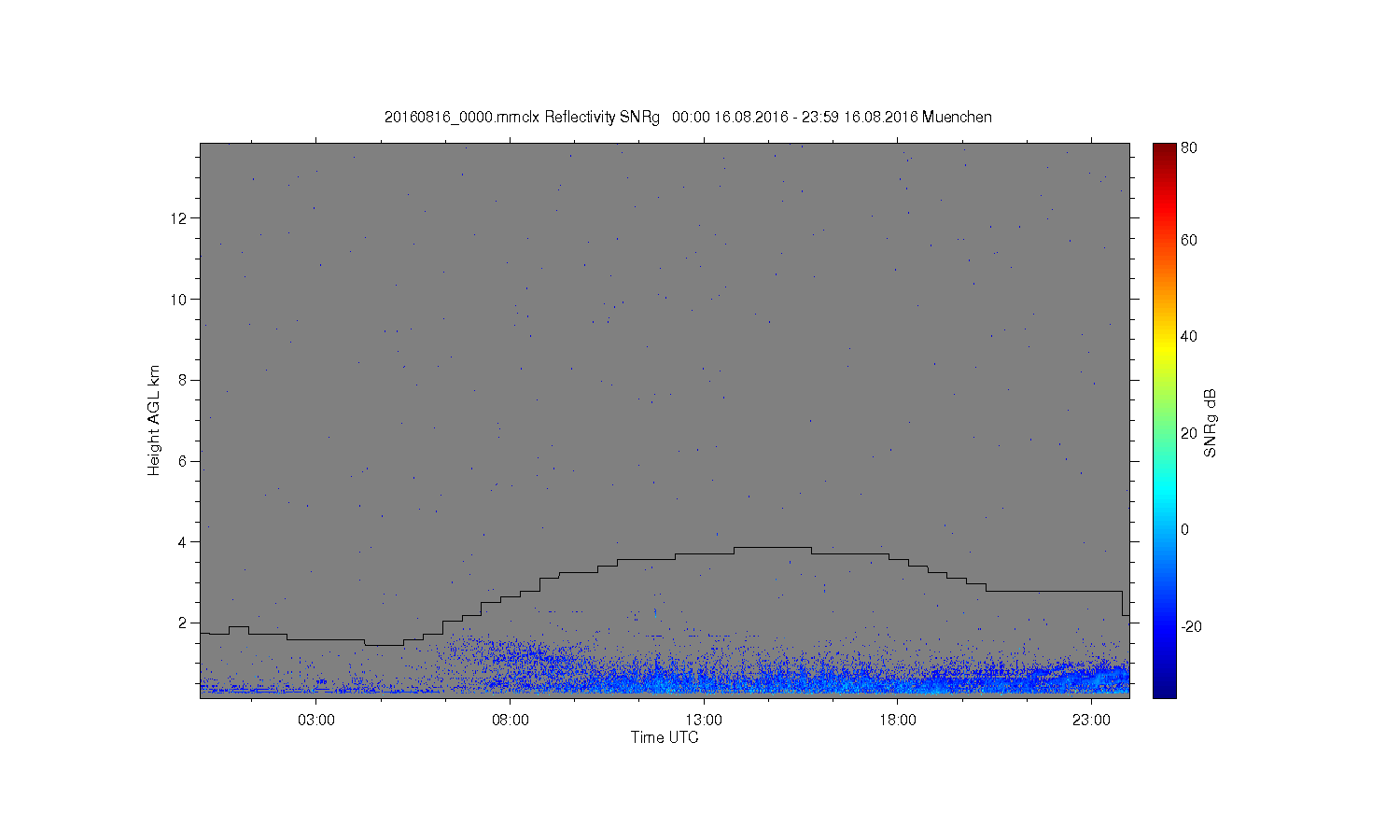Click the colorbar value 40

tap(1189, 337)
